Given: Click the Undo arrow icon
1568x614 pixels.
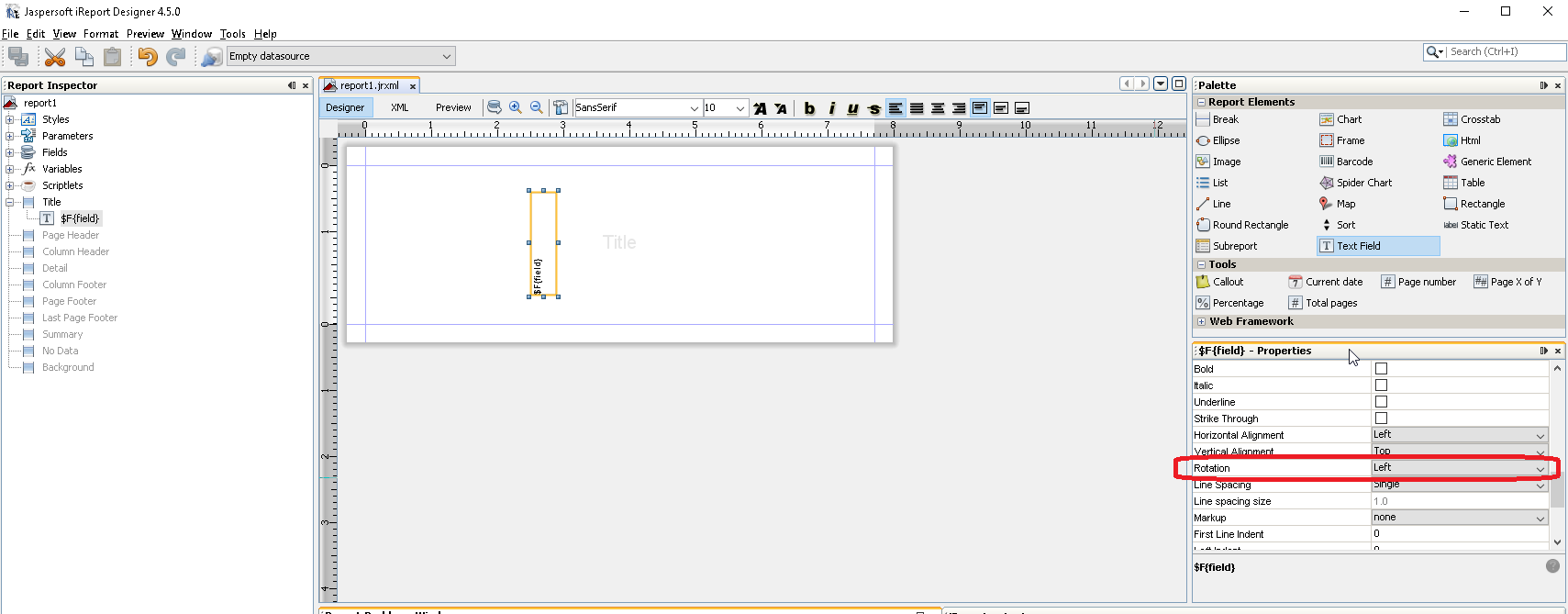Looking at the screenshot, I should click(148, 57).
